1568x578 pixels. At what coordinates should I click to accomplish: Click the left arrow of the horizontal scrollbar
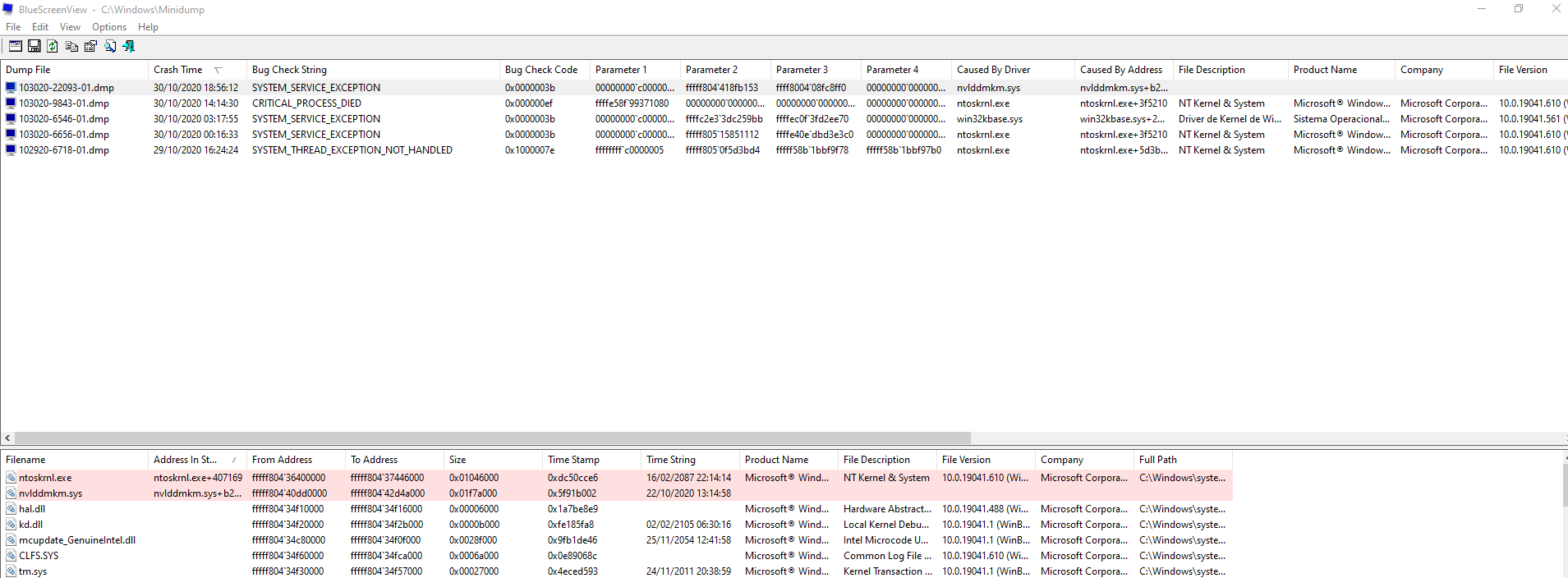click(7, 438)
